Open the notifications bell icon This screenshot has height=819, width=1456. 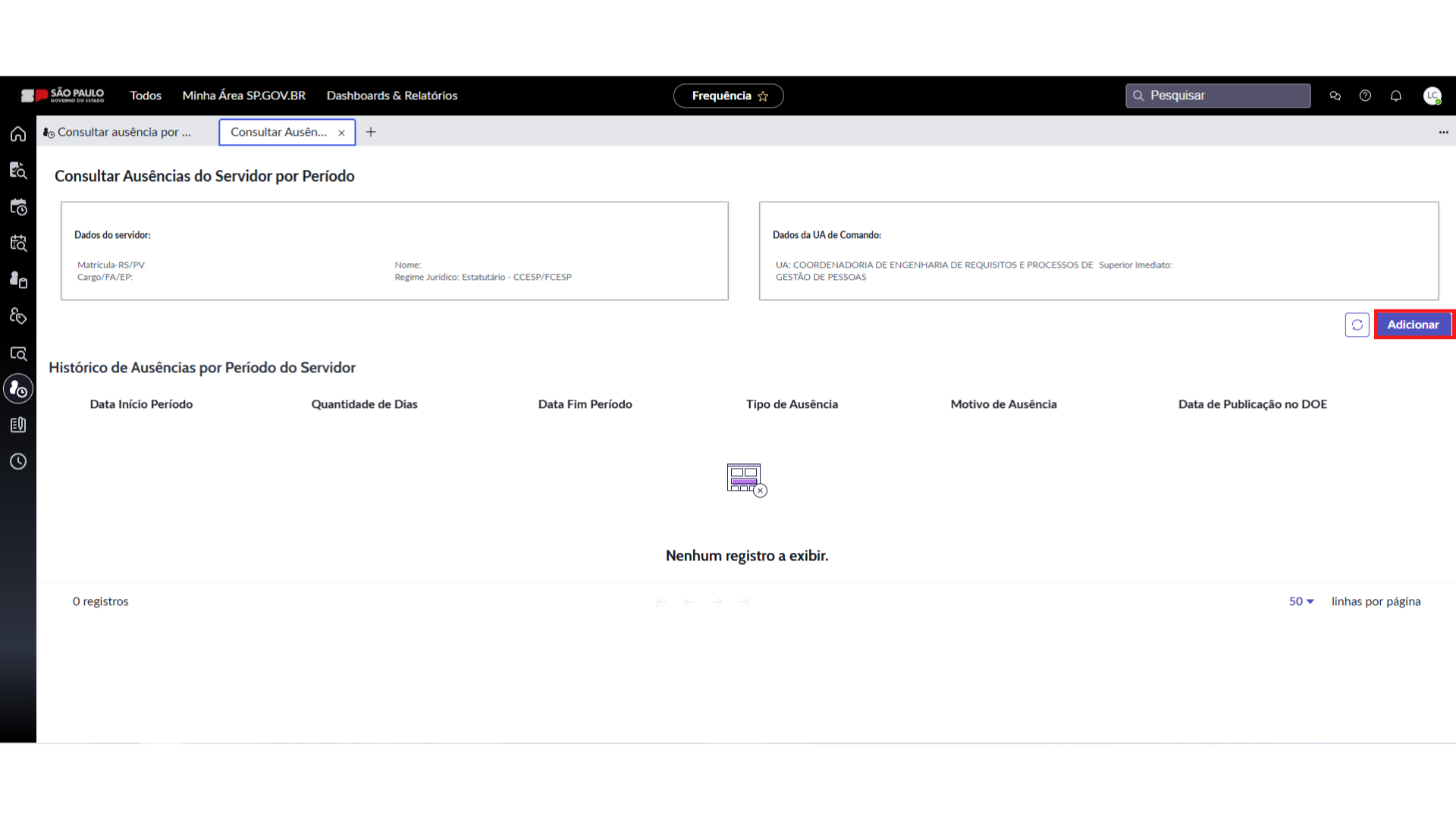[x=1395, y=96]
